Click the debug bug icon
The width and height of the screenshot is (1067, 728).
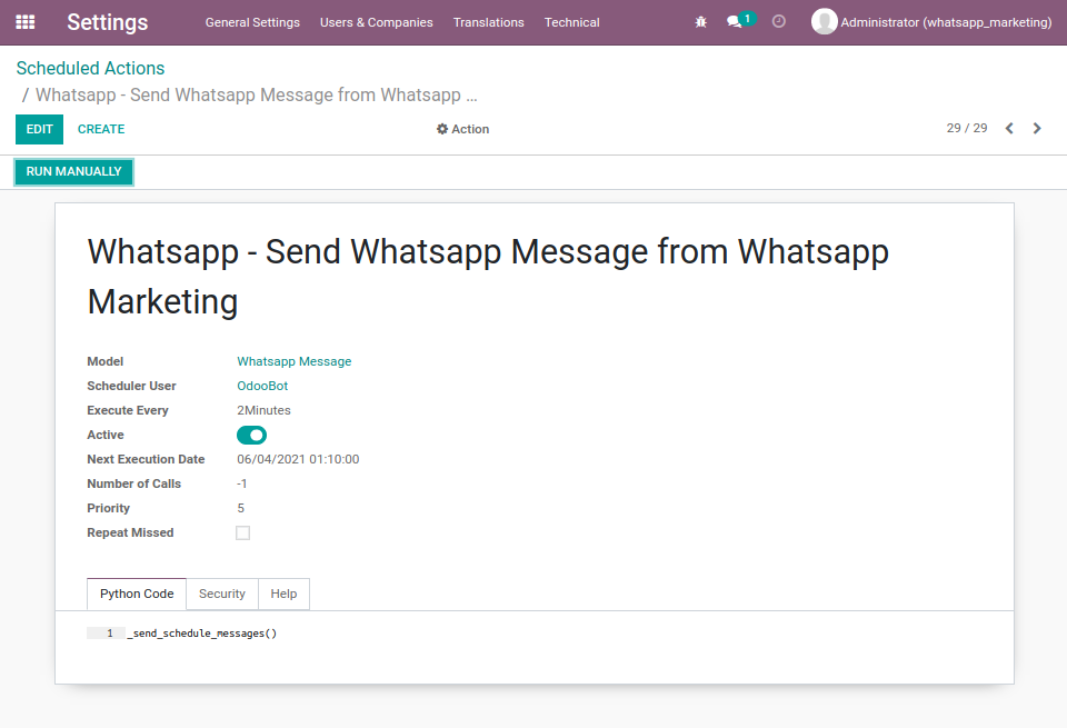coord(701,22)
